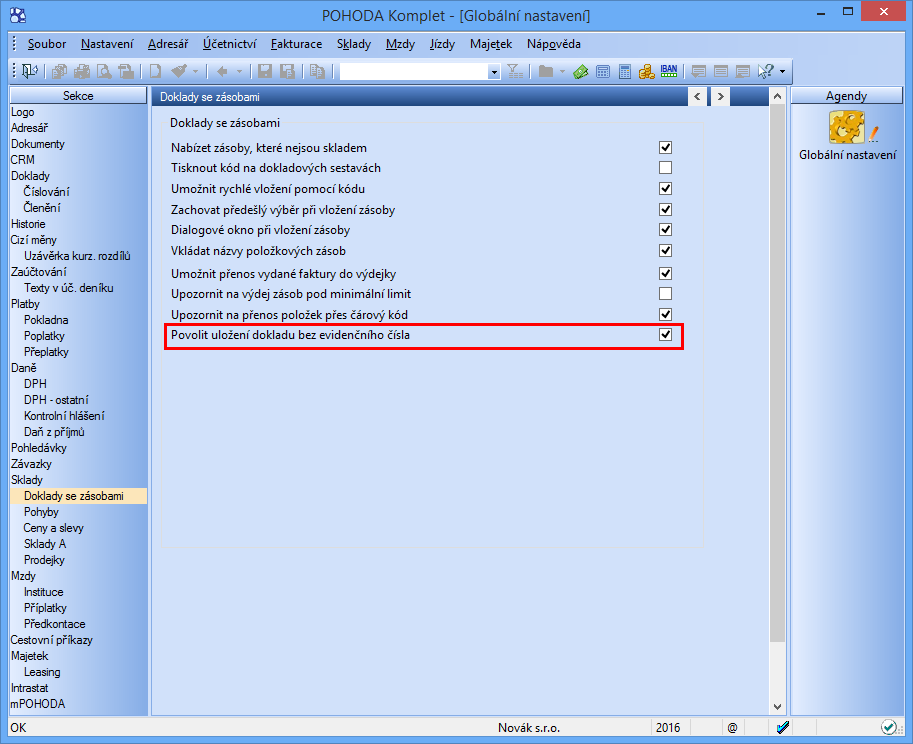Click the exit-door icon on the toolbar
Screen dimensions: 913x744
[30, 72]
